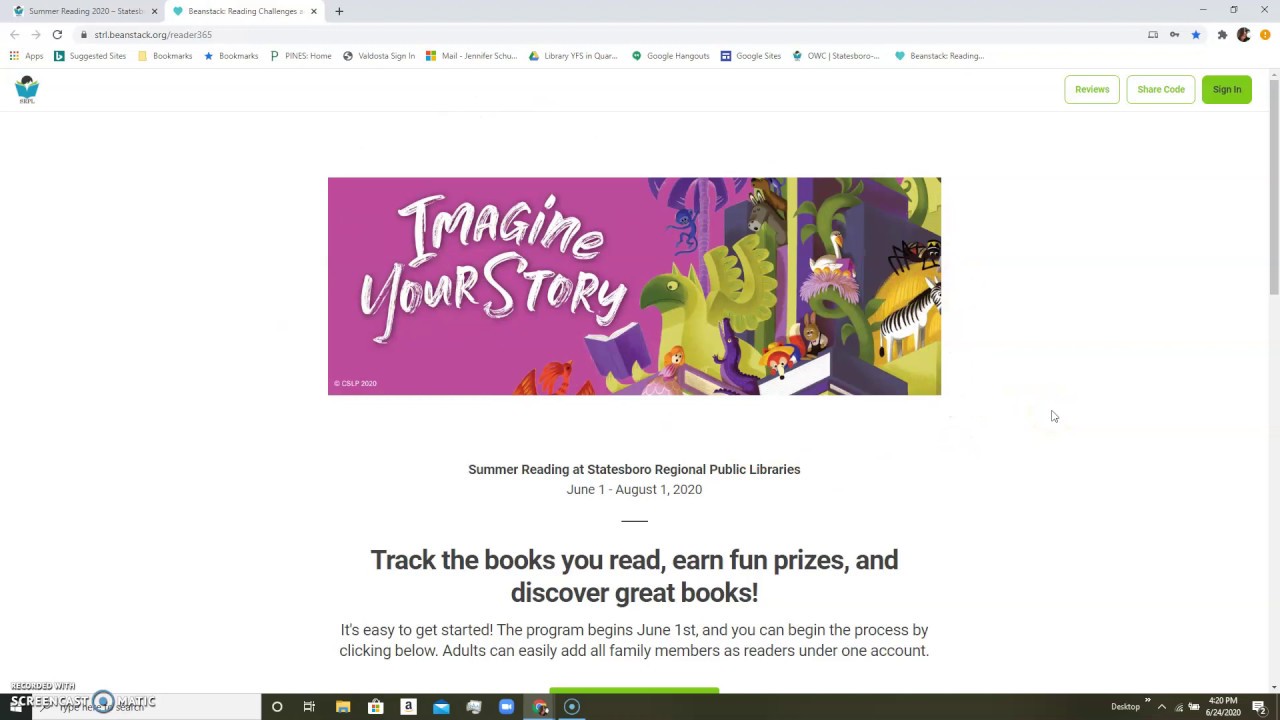Click the Chrome icon in the taskbar

coord(540,707)
